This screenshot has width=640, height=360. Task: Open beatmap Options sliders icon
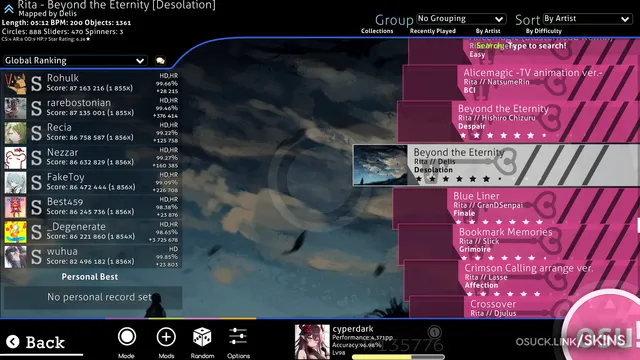click(x=238, y=337)
